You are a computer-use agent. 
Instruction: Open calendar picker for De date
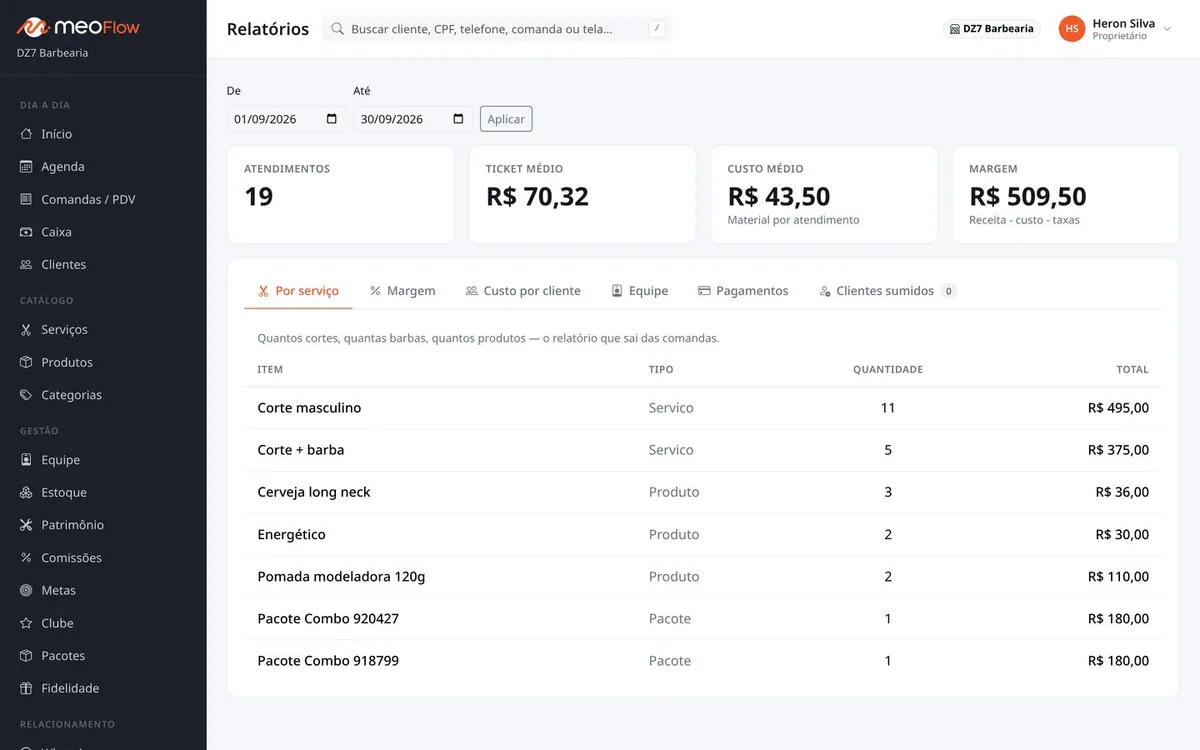point(332,119)
